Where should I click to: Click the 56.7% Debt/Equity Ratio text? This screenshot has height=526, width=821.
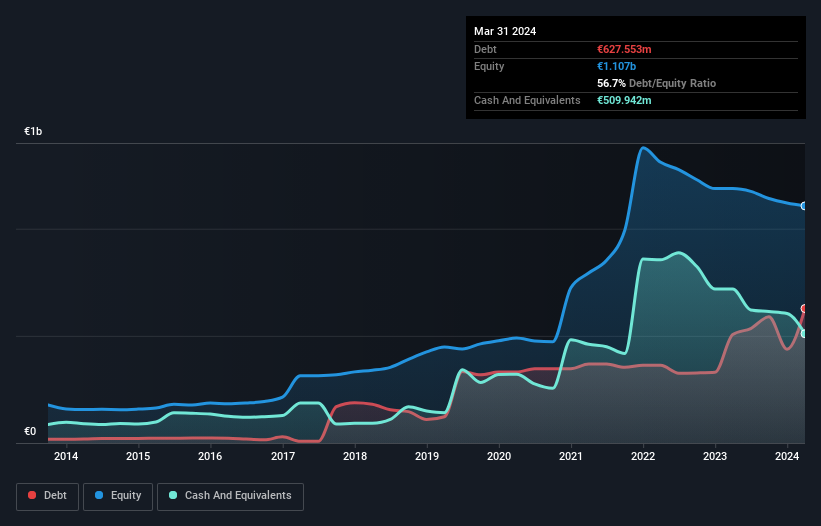(x=657, y=83)
